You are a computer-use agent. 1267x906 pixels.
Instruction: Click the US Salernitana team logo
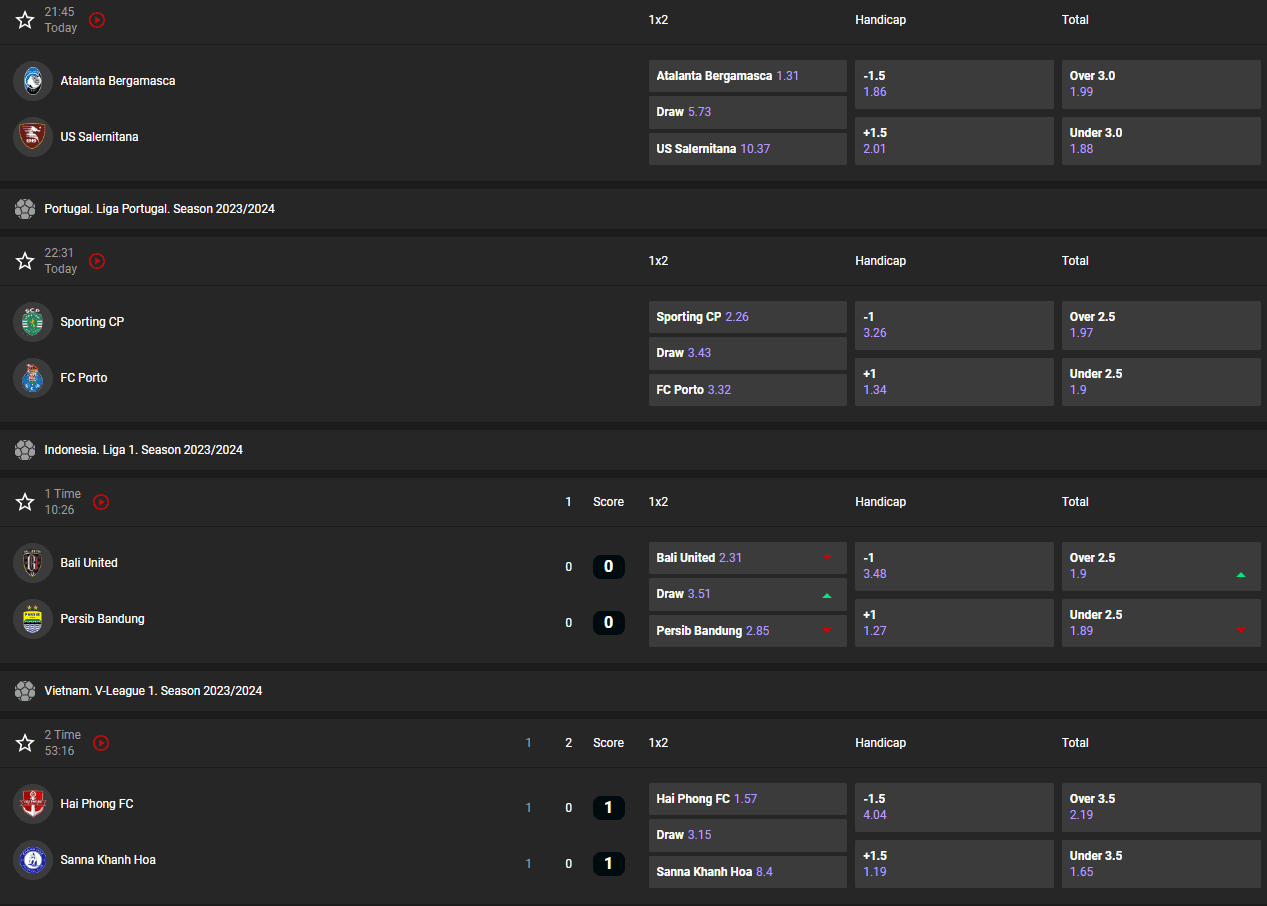point(33,137)
